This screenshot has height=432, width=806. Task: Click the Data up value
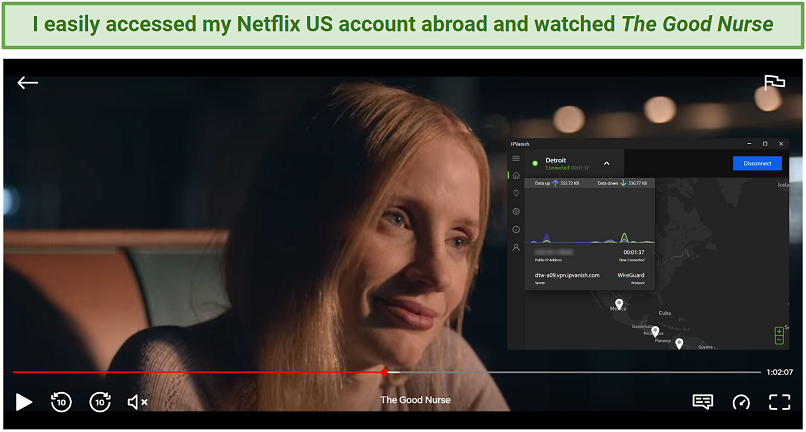point(569,183)
